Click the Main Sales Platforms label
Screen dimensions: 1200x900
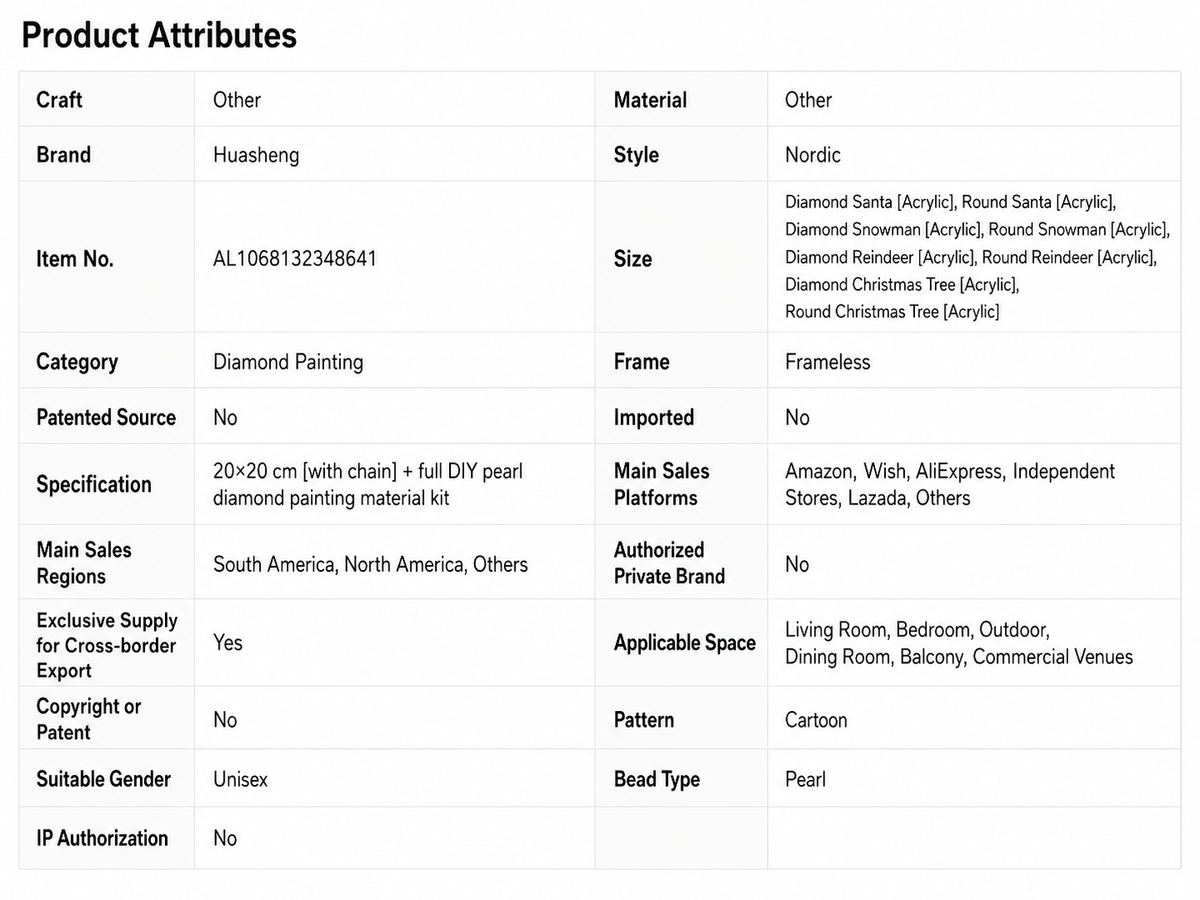pos(662,484)
